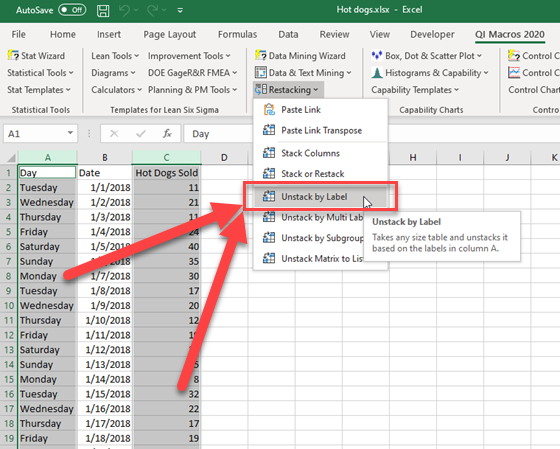Viewport: 560px width, 449px height.
Task: Choose Unstack by Subgroup menu item
Action: [309, 238]
